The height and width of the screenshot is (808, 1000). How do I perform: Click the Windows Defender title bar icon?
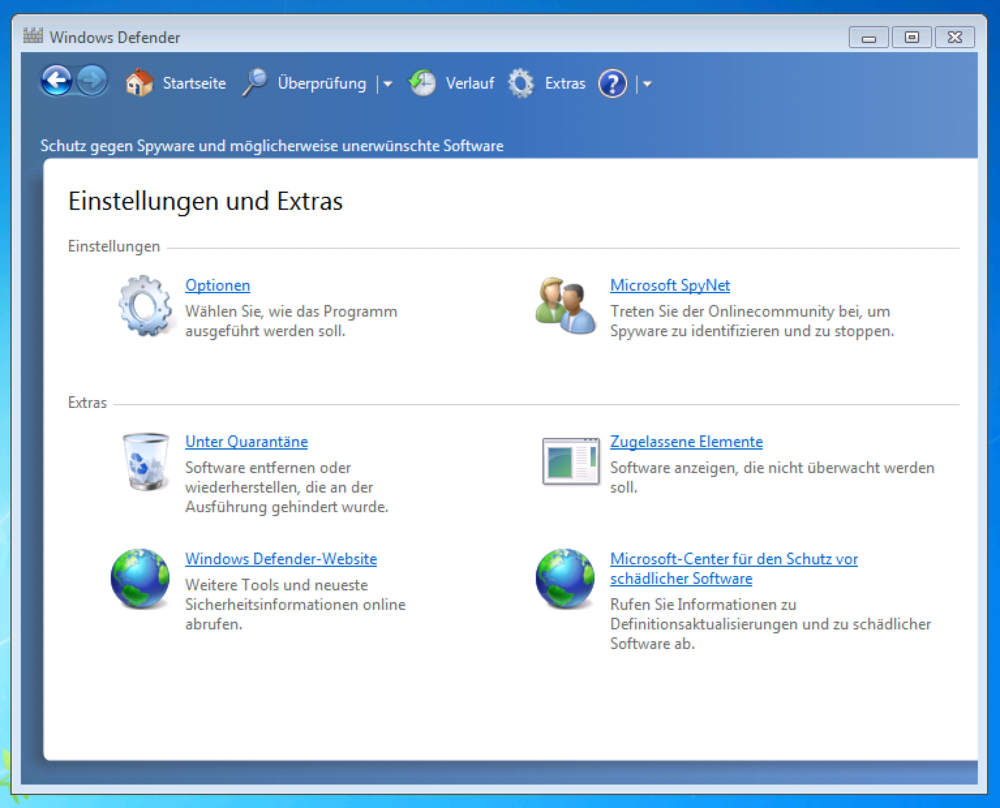(x=32, y=36)
